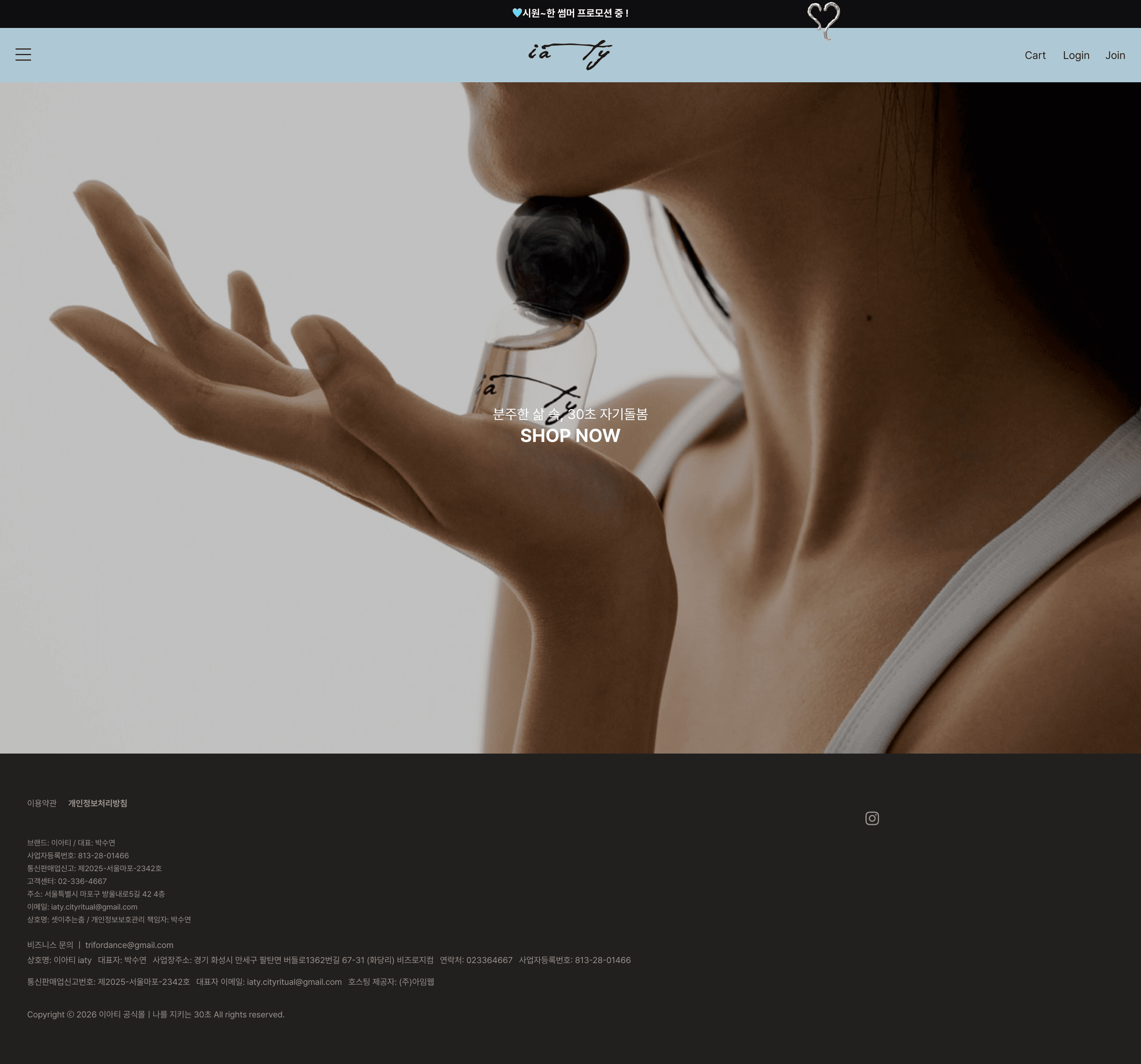Click the blue heart promo icon

click(517, 13)
